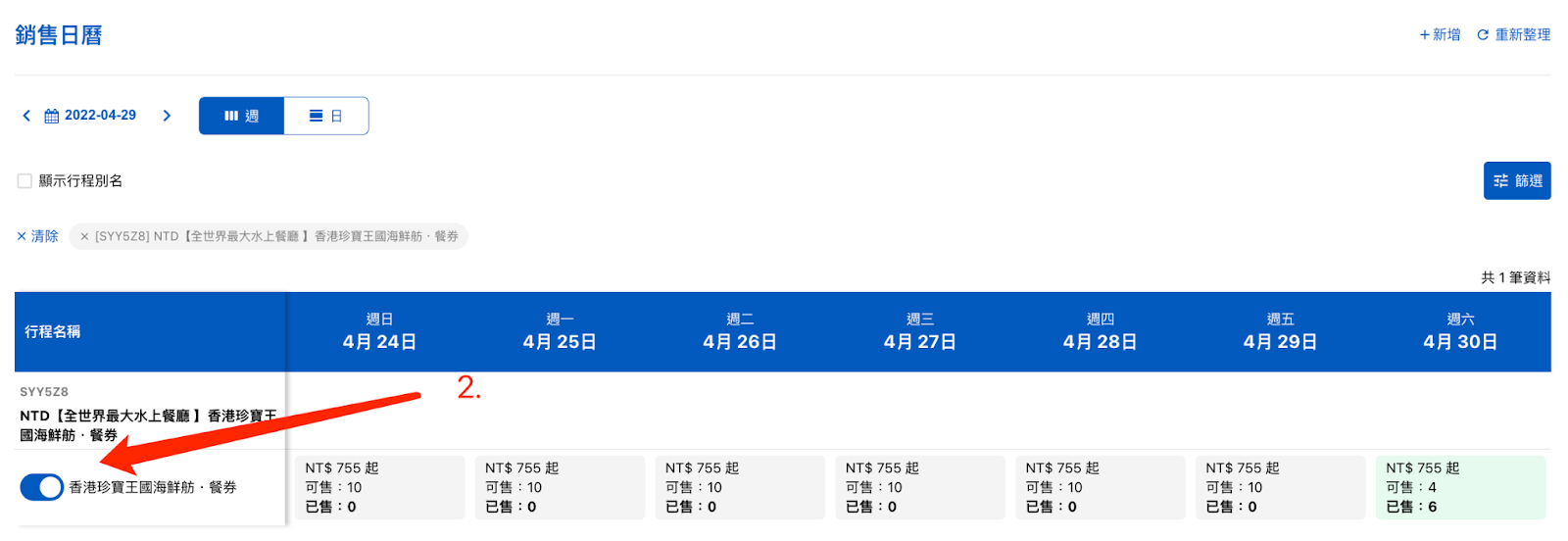Click the 週五 4月 29日 column header
1568x541 pixels.
click(x=1280, y=332)
